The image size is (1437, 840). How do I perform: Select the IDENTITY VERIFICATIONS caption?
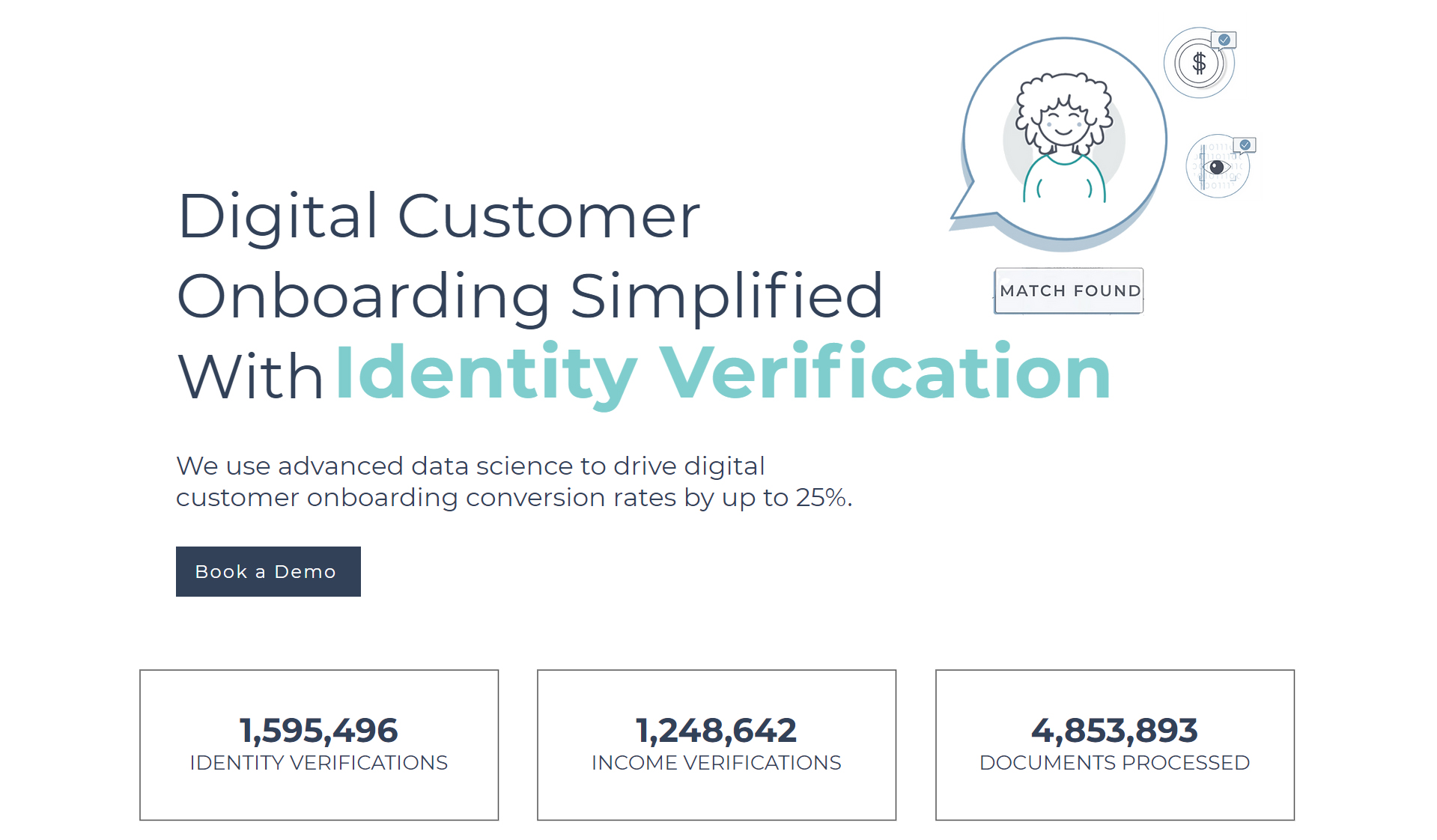pos(318,763)
